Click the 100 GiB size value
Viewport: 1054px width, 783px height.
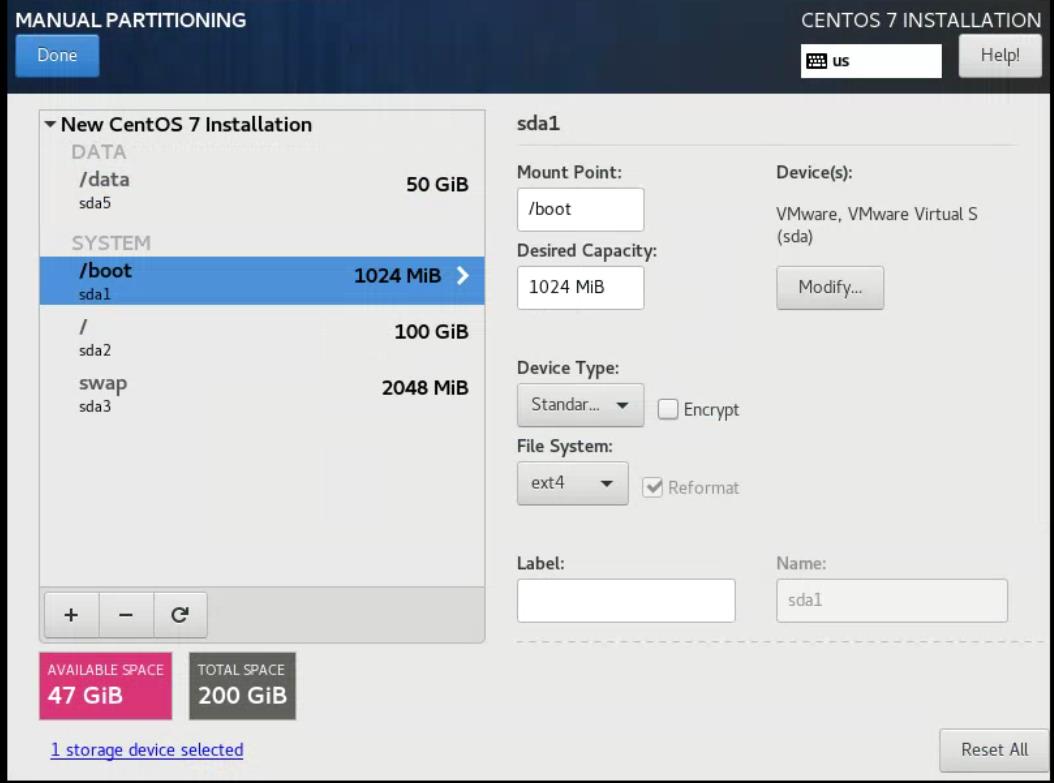point(431,331)
